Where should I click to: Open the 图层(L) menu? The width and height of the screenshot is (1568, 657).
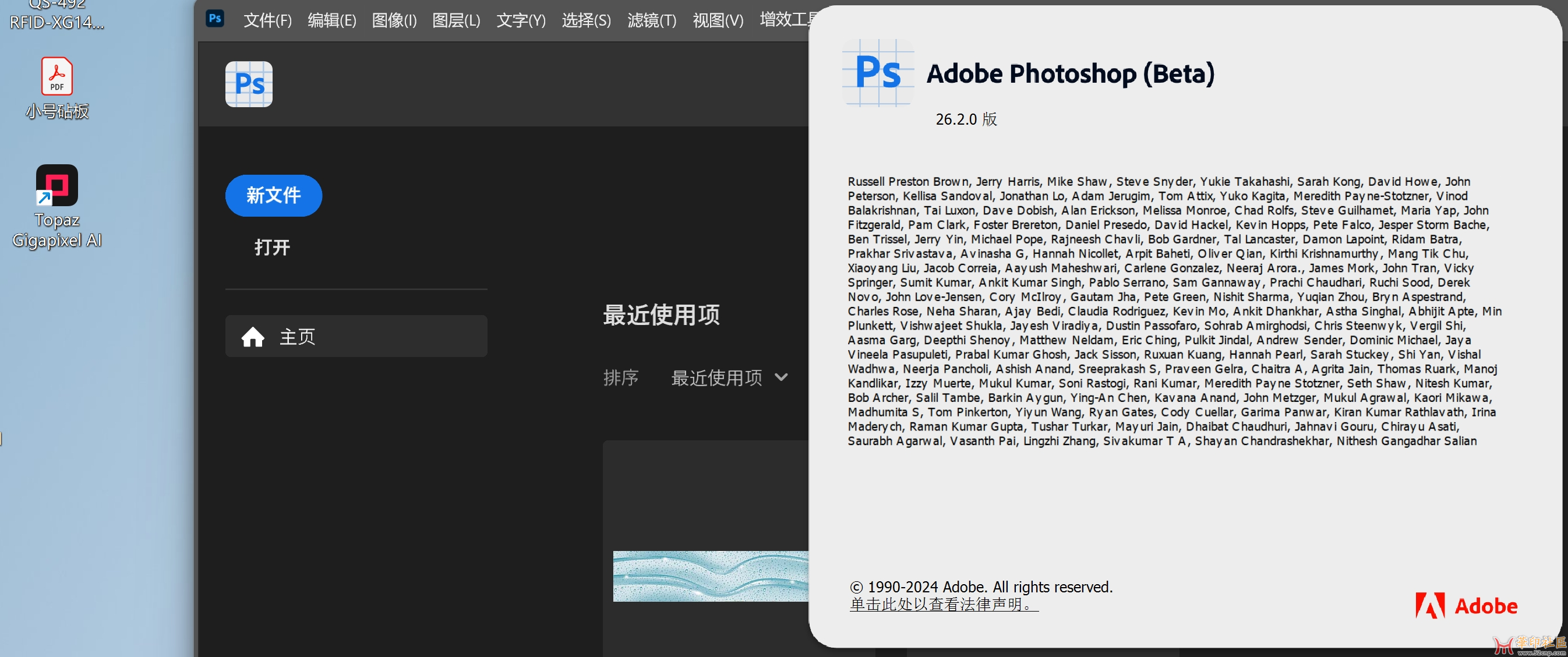pyautogui.click(x=456, y=21)
